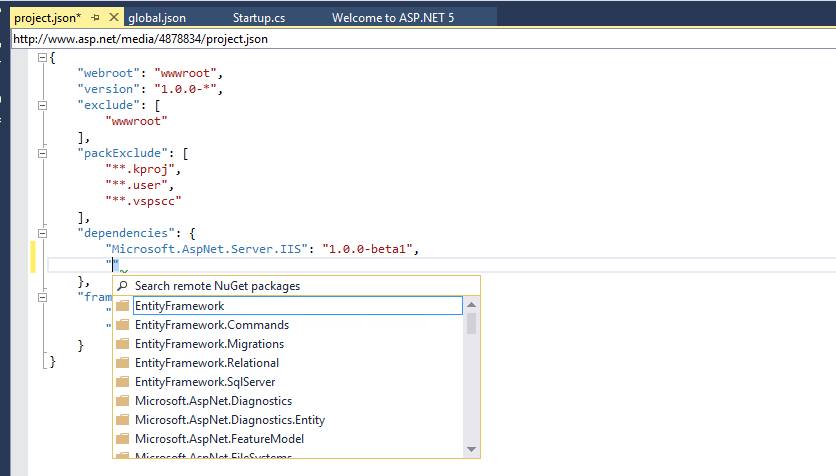Choose EntityFramework.Migrations package
Image resolution: width=836 pixels, height=476 pixels.
point(209,344)
